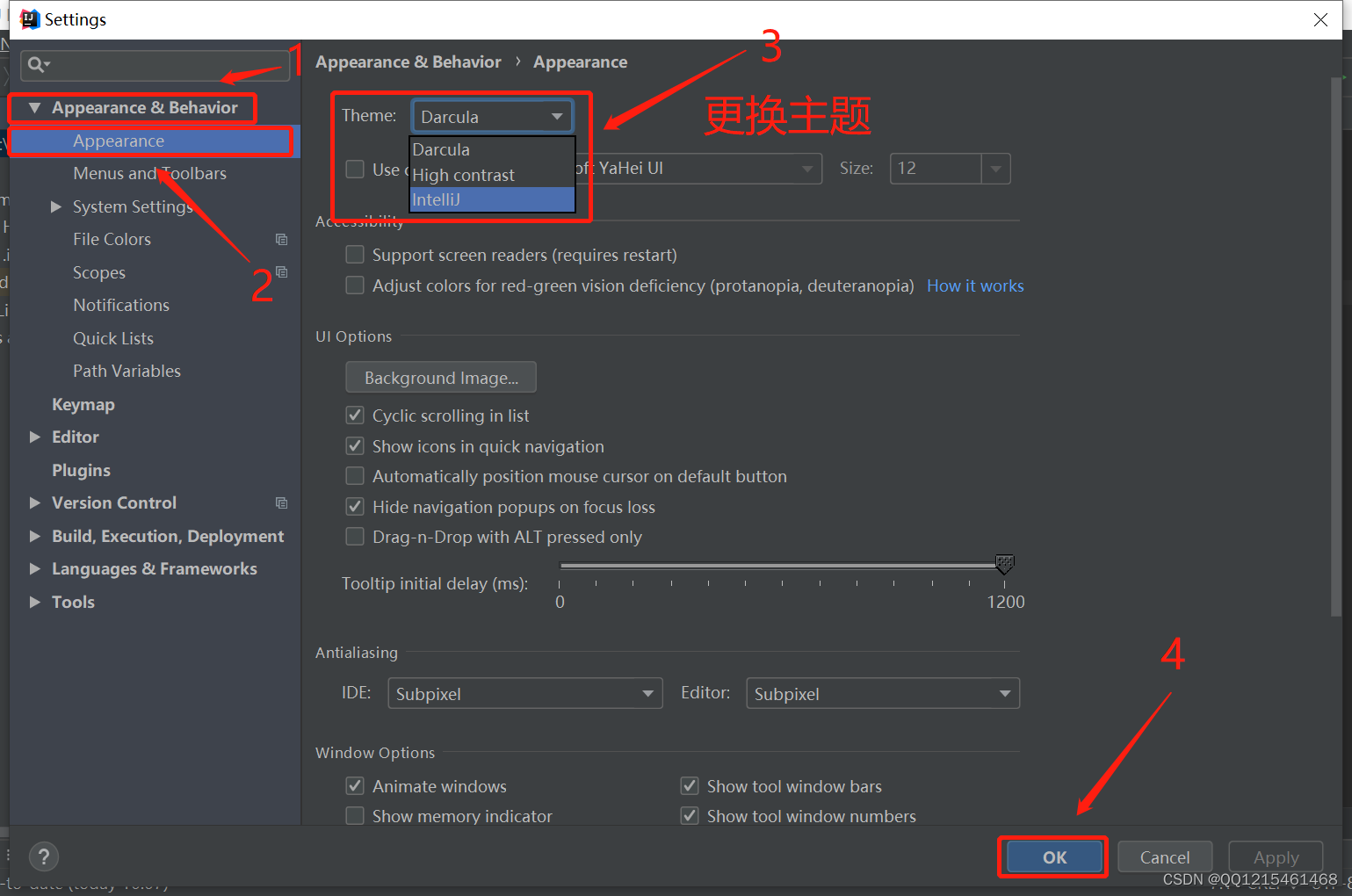
Task: Click Appearance & Behavior in the breadcrumb
Action: tap(408, 62)
